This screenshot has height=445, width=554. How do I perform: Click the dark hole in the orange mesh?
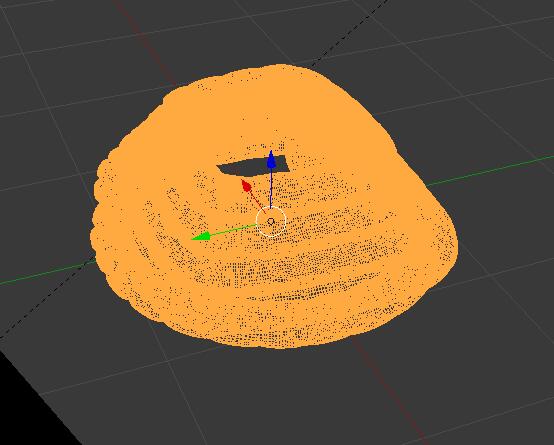(253, 166)
